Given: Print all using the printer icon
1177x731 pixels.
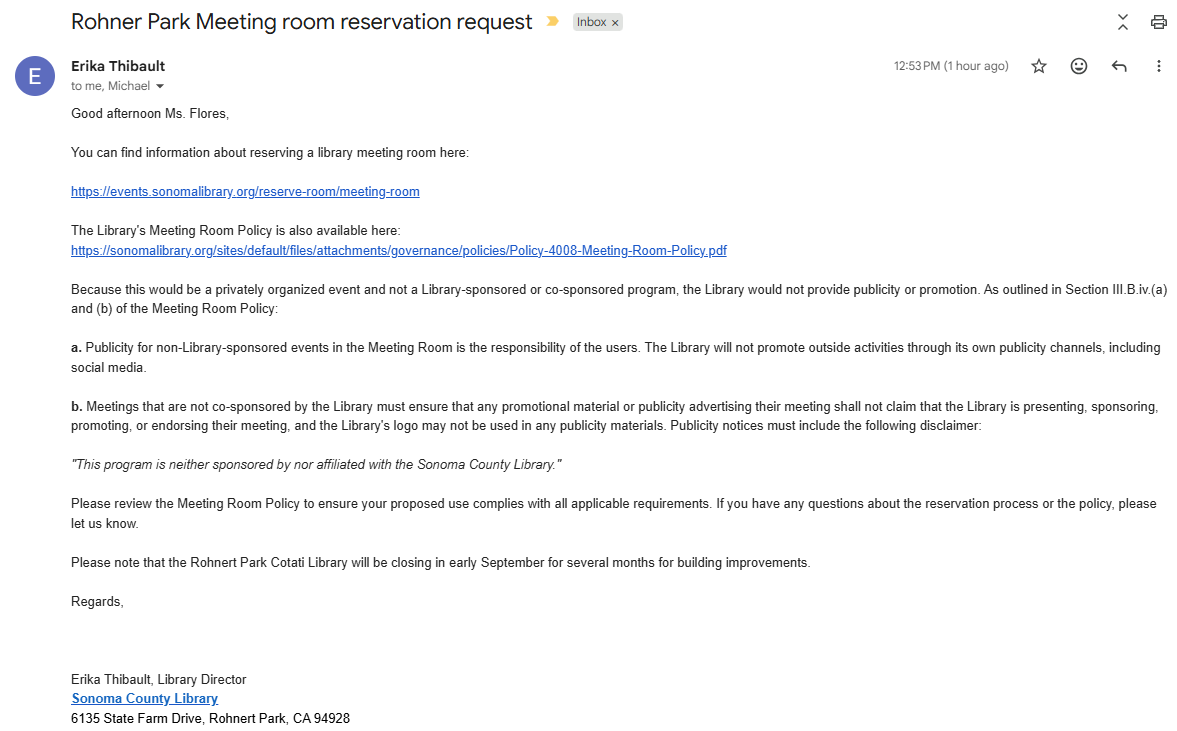Looking at the screenshot, I should tap(1159, 22).
